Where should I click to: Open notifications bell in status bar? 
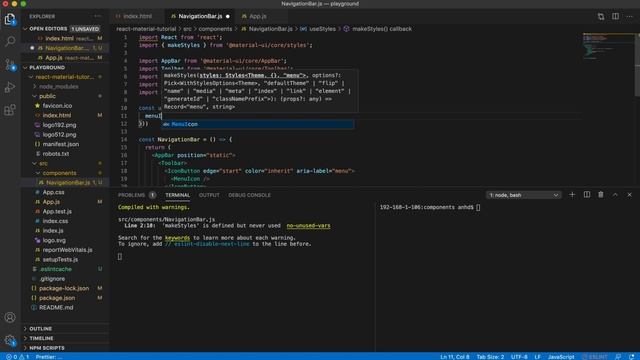click(x=631, y=357)
